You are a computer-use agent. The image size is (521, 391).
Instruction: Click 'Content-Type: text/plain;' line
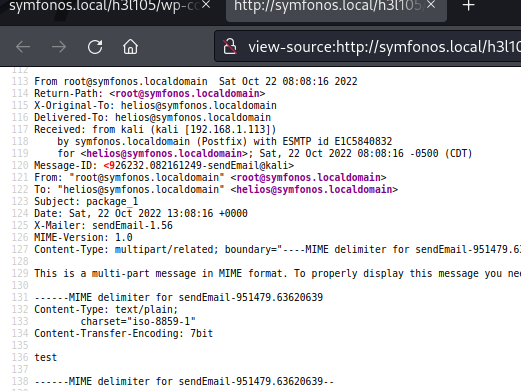point(106,309)
